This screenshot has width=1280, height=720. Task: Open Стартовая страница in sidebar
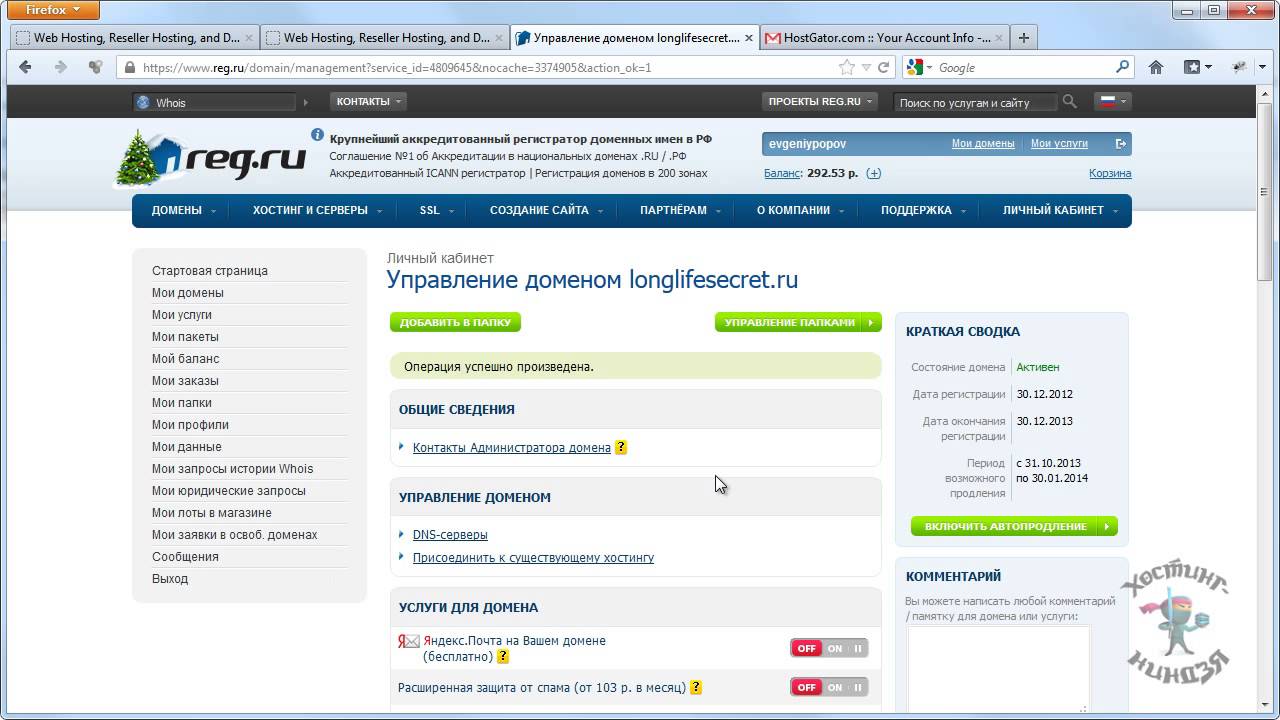pos(210,271)
